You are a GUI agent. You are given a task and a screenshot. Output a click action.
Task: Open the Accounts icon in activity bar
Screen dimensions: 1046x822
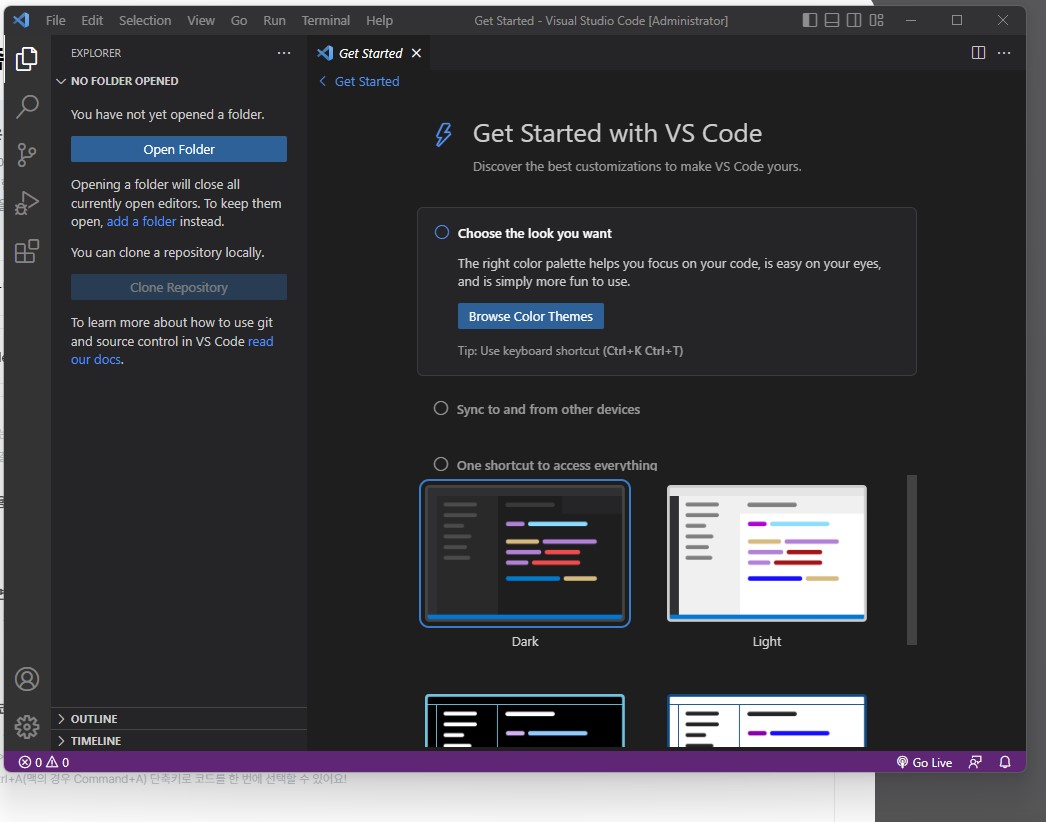pos(27,679)
